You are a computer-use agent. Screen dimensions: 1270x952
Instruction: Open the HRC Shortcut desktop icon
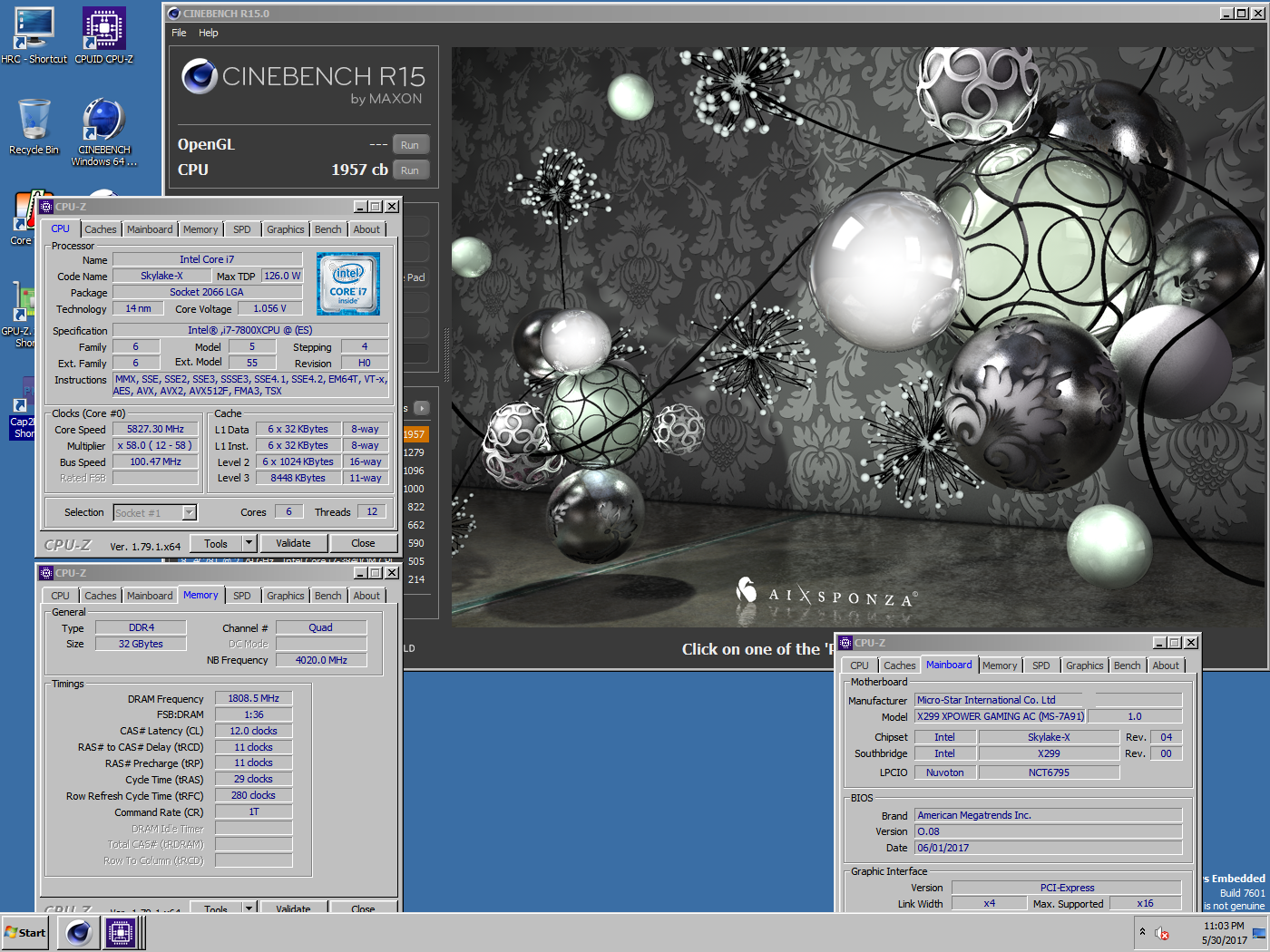click(x=34, y=35)
